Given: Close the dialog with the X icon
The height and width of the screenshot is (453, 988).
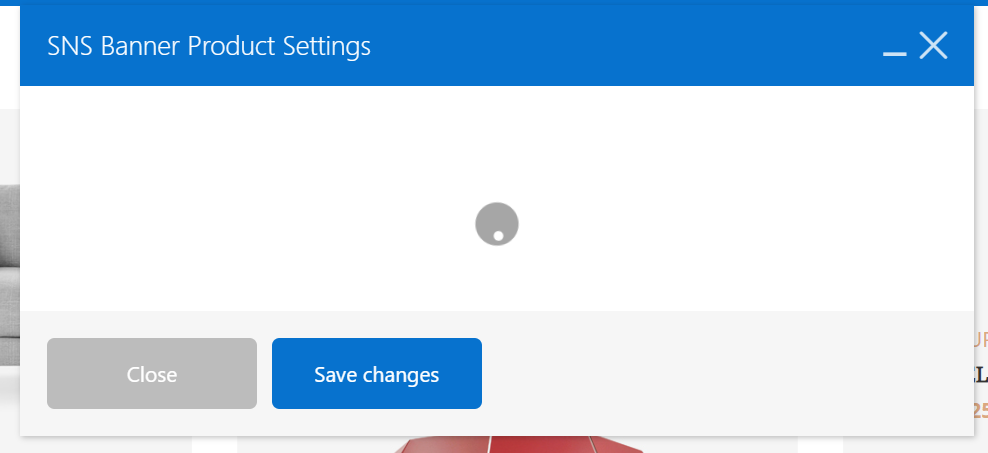Looking at the screenshot, I should point(933,46).
